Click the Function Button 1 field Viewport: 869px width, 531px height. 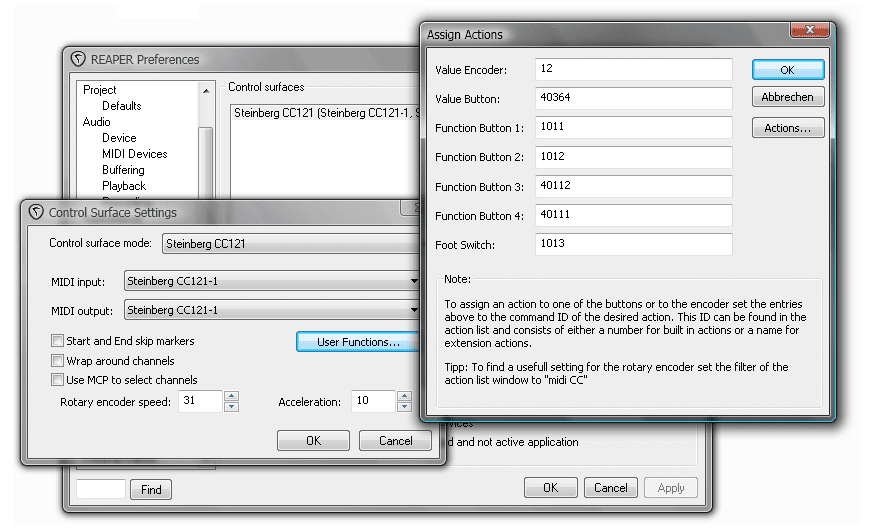[x=633, y=127]
